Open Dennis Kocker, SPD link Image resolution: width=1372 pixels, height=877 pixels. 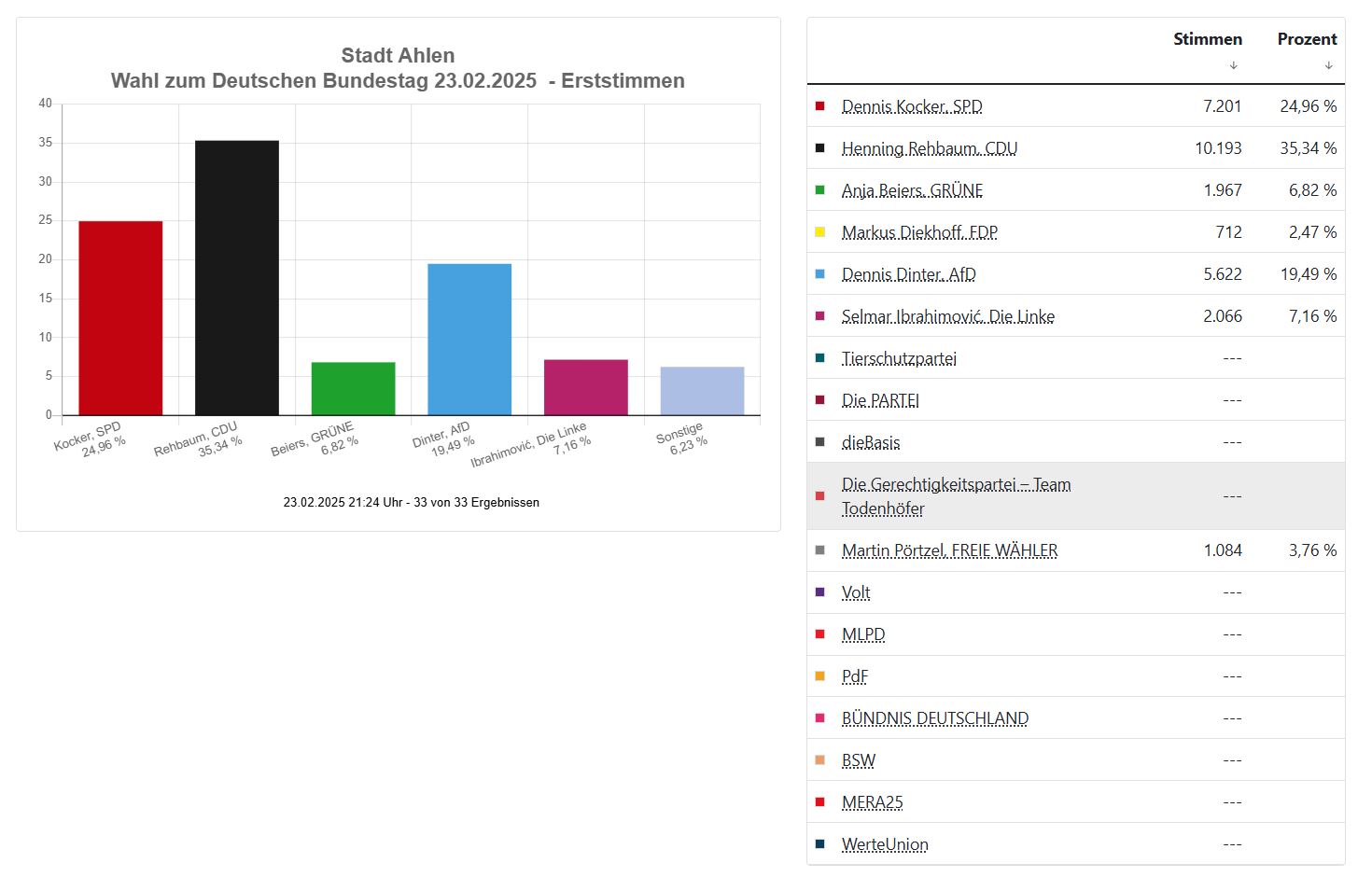click(912, 106)
